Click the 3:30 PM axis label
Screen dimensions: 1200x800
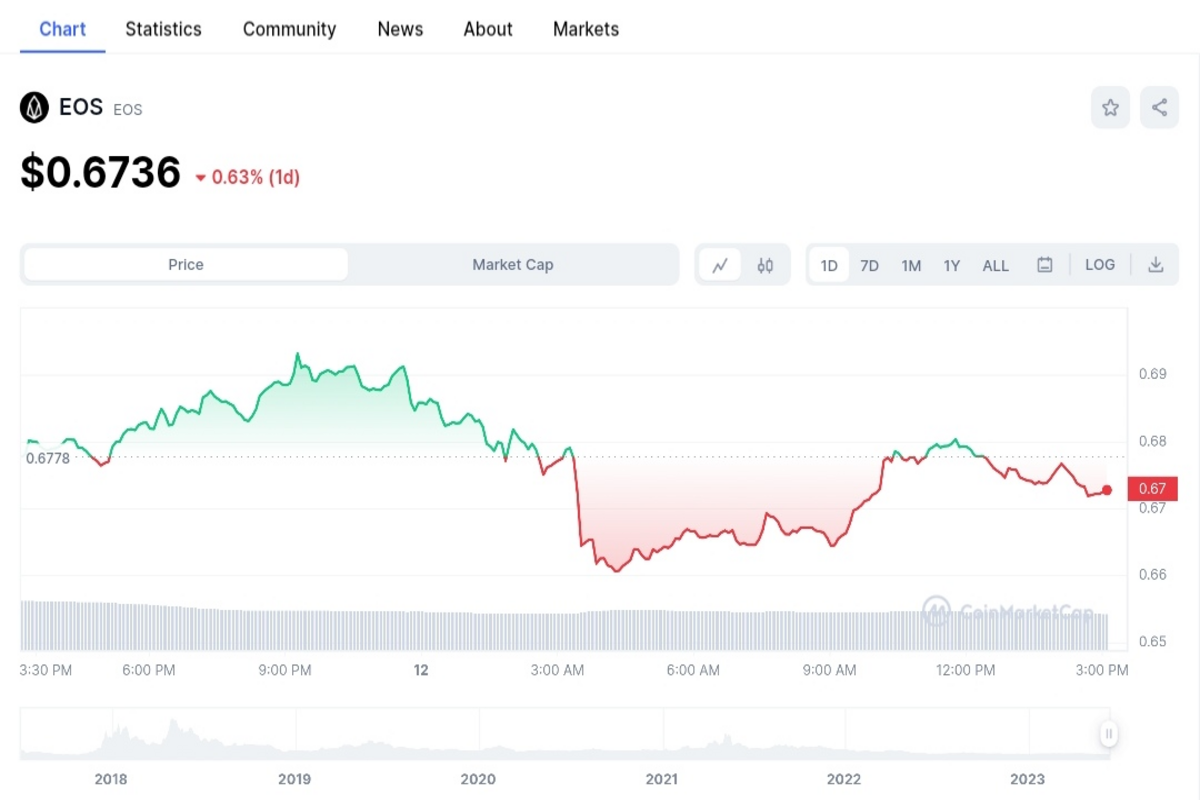point(46,670)
